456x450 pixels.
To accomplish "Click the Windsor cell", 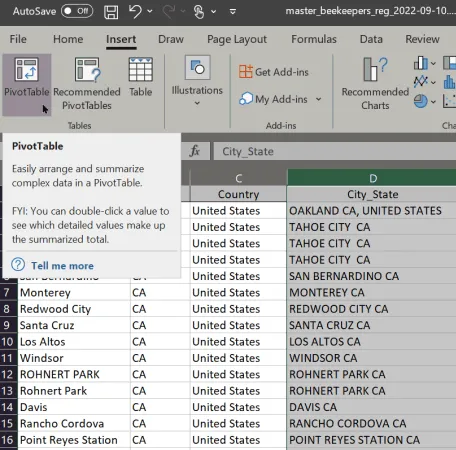I will point(74,358).
